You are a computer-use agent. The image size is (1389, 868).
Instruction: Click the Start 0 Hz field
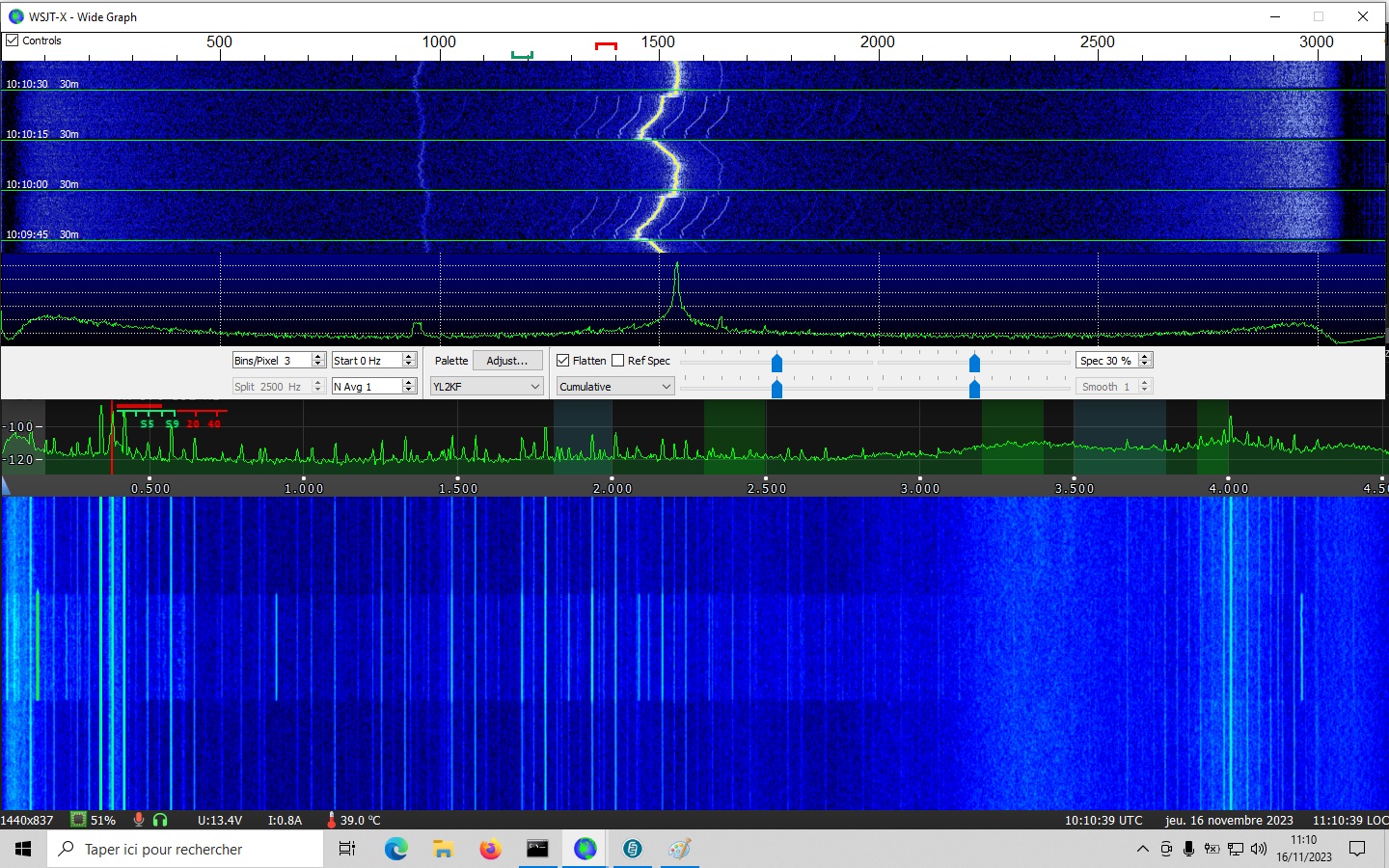pyautogui.click(x=367, y=360)
